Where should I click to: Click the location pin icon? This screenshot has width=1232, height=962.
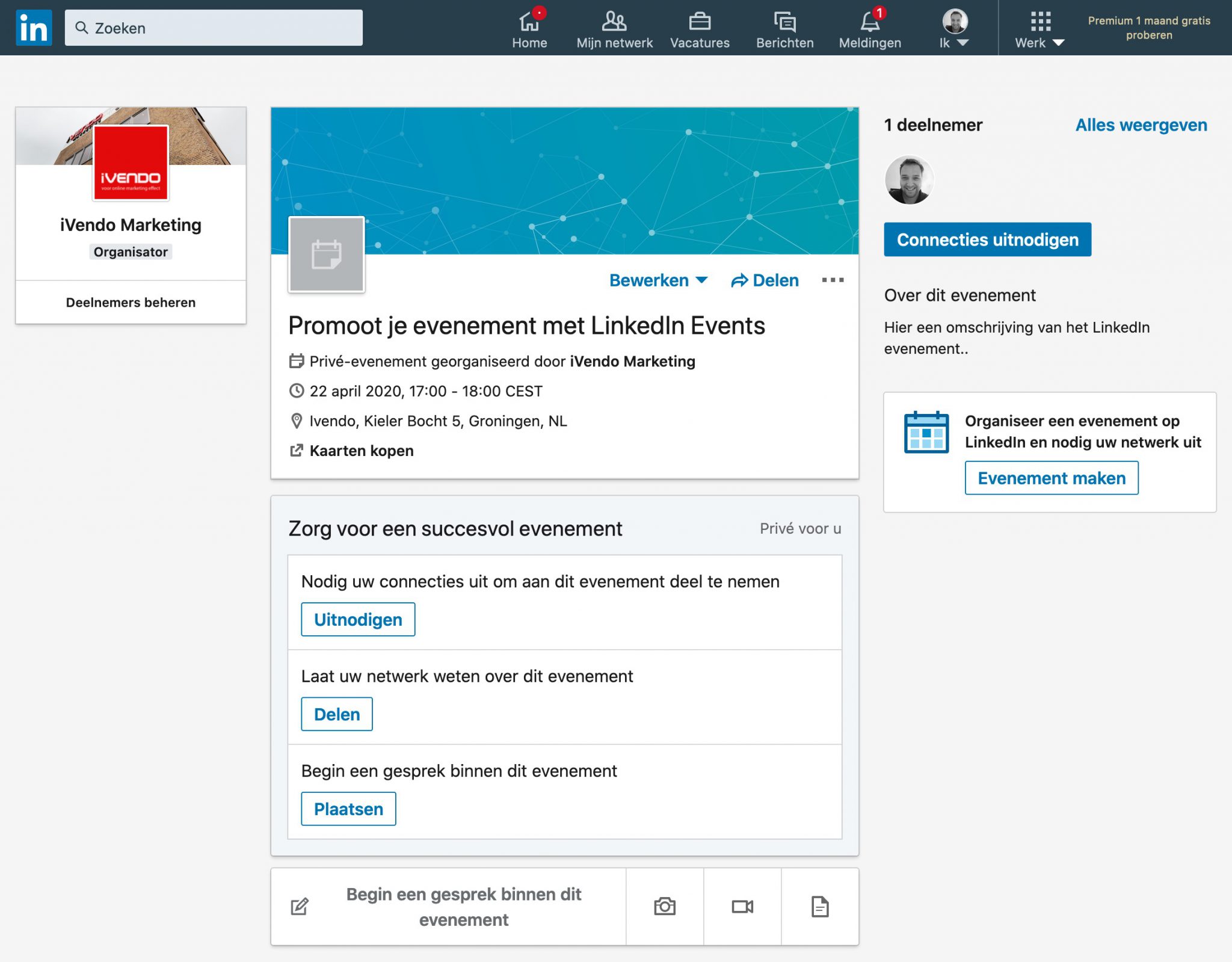click(x=297, y=421)
